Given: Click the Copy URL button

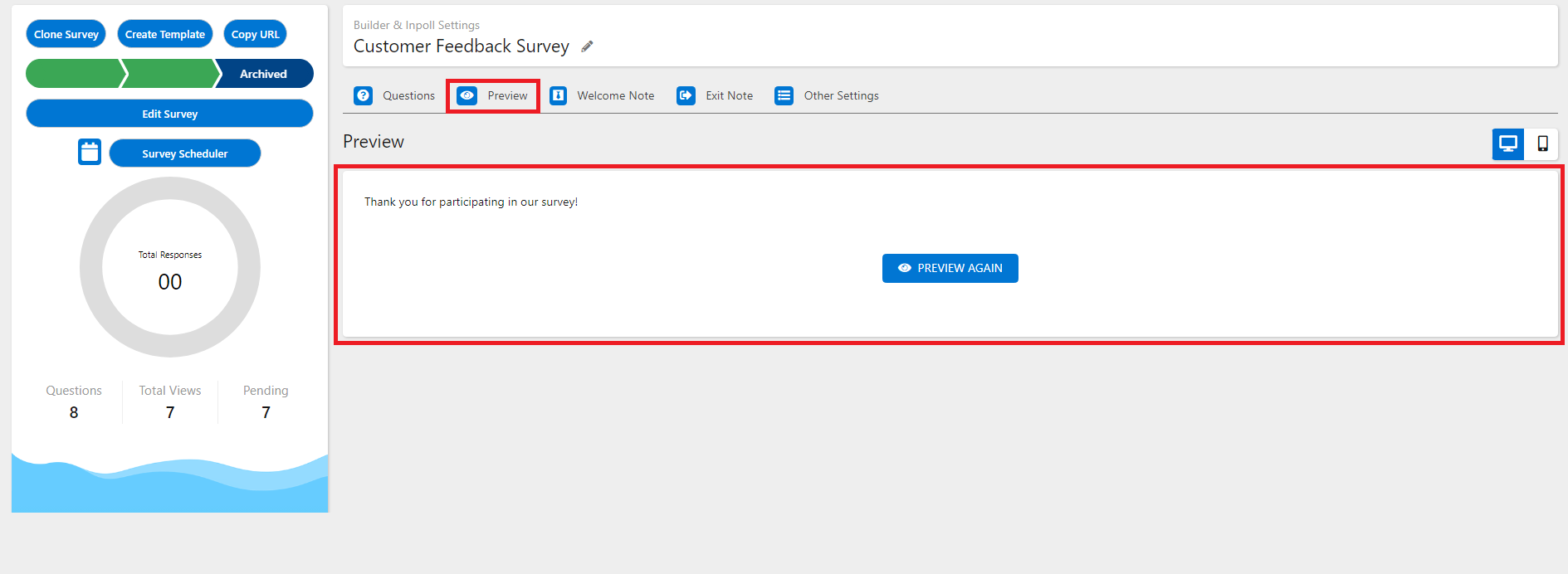Looking at the screenshot, I should [x=256, y=34].
